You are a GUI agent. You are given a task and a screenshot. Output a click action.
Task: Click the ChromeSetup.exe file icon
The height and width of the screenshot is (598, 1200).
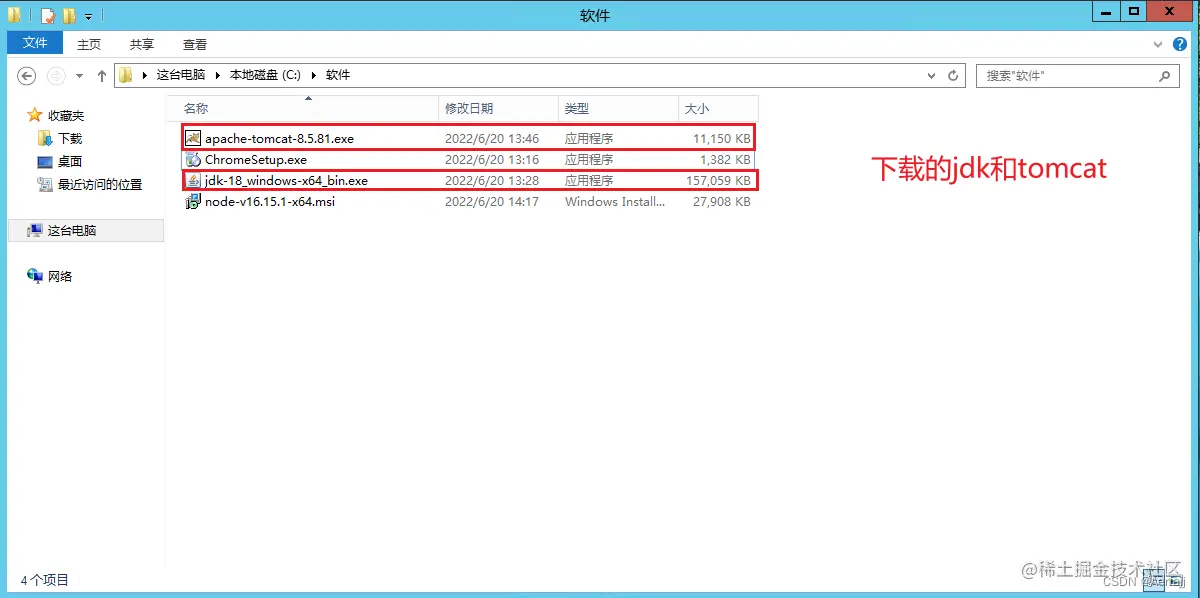tap(194, 159)
